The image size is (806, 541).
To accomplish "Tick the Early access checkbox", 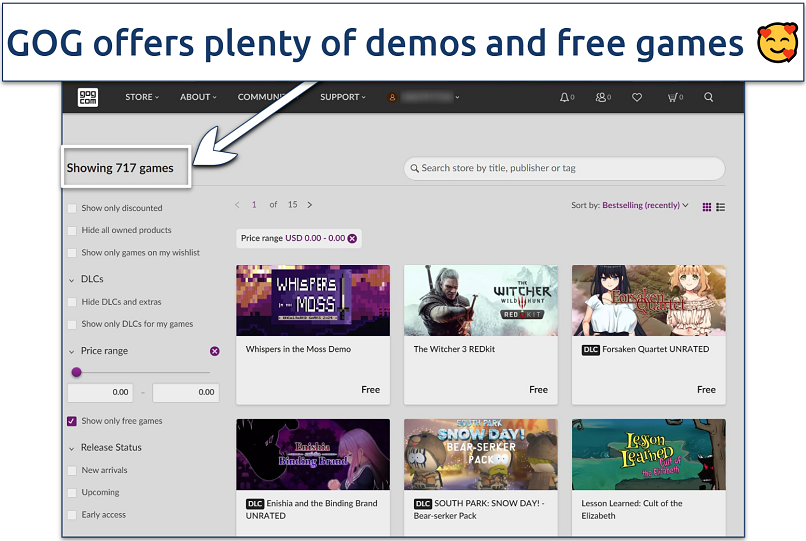I will pos(72,515).
